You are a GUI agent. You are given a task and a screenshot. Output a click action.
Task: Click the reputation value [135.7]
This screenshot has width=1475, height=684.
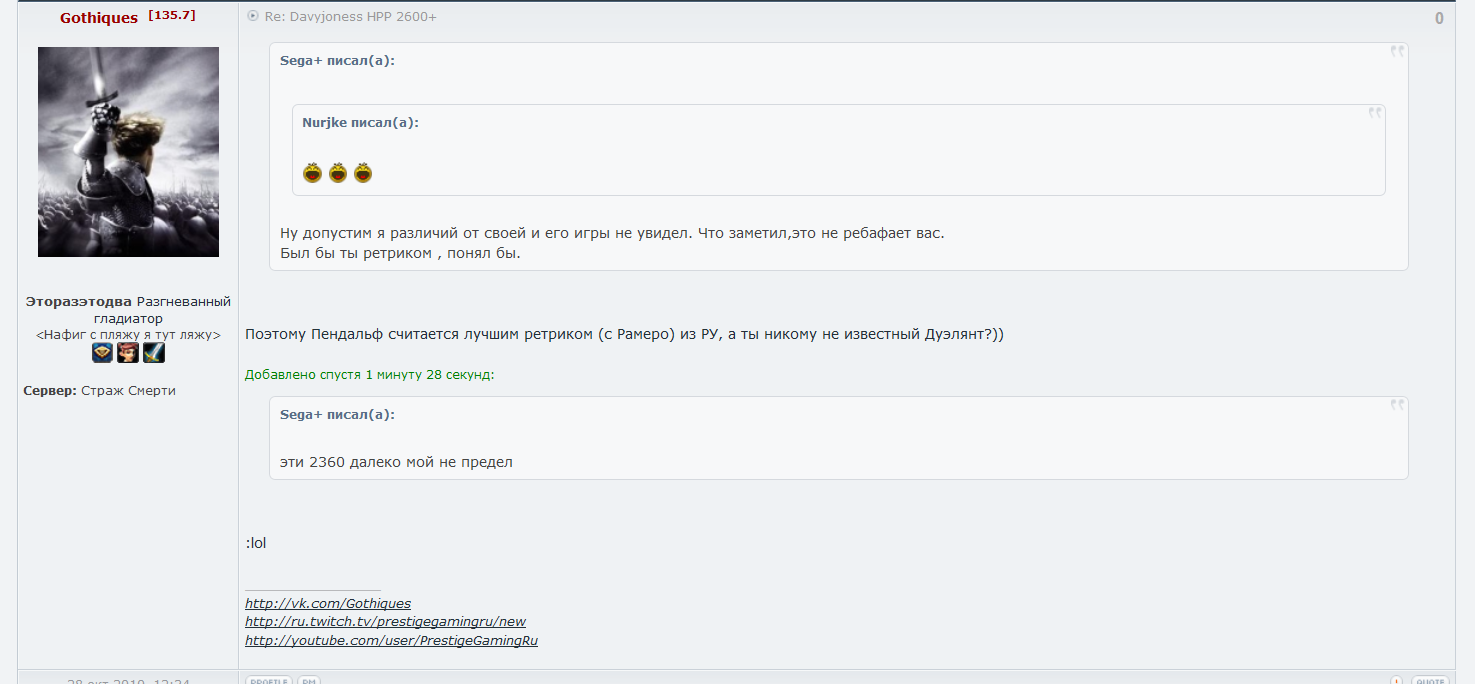coord(172,15)
